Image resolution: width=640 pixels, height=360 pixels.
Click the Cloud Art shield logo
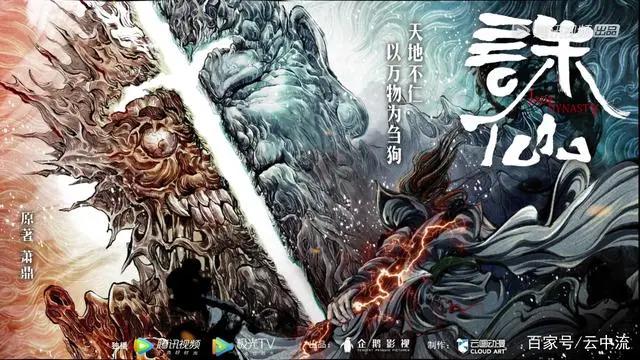[x=462, y=346]
